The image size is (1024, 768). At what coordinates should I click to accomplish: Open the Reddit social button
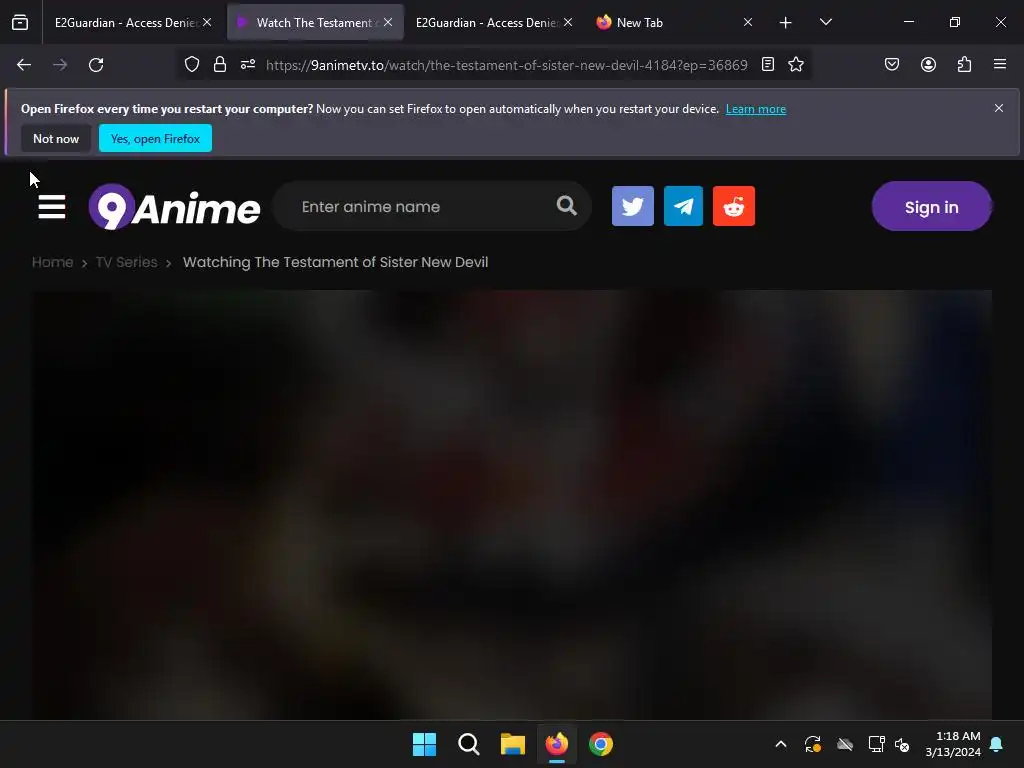pyautogui.click(x=733, y=206)
